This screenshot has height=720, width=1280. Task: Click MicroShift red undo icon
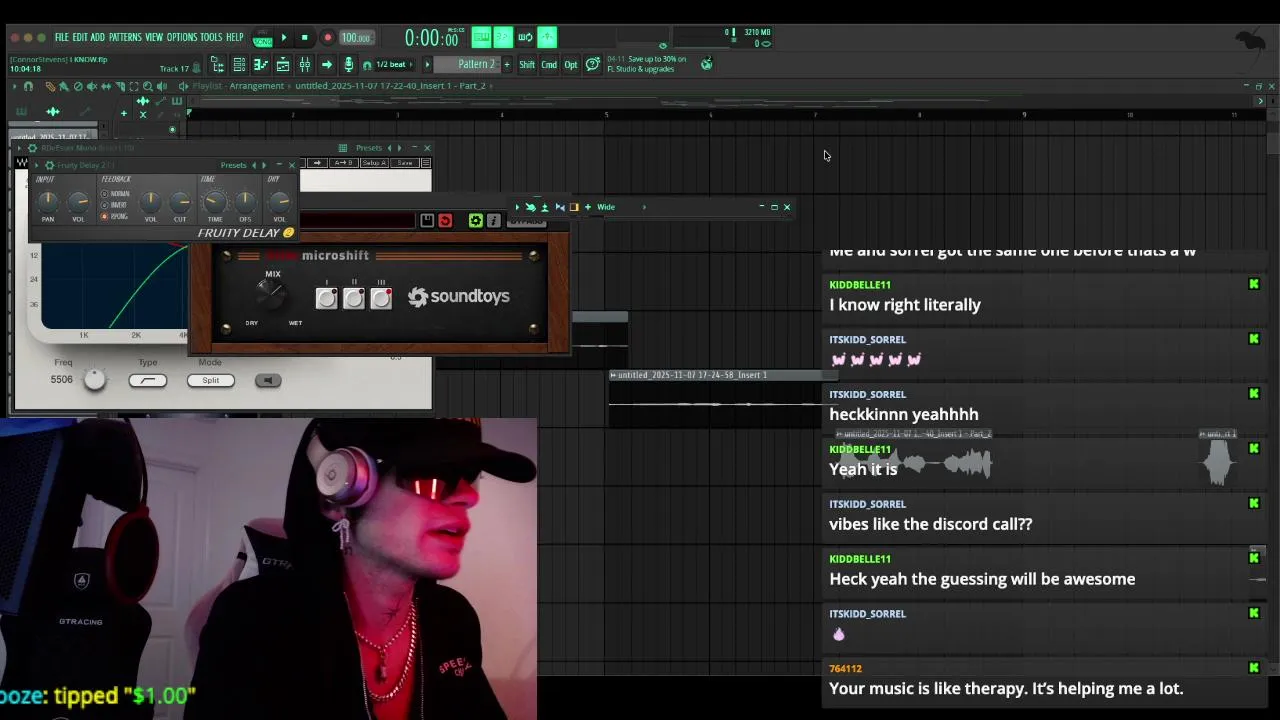tap(445, 221)
